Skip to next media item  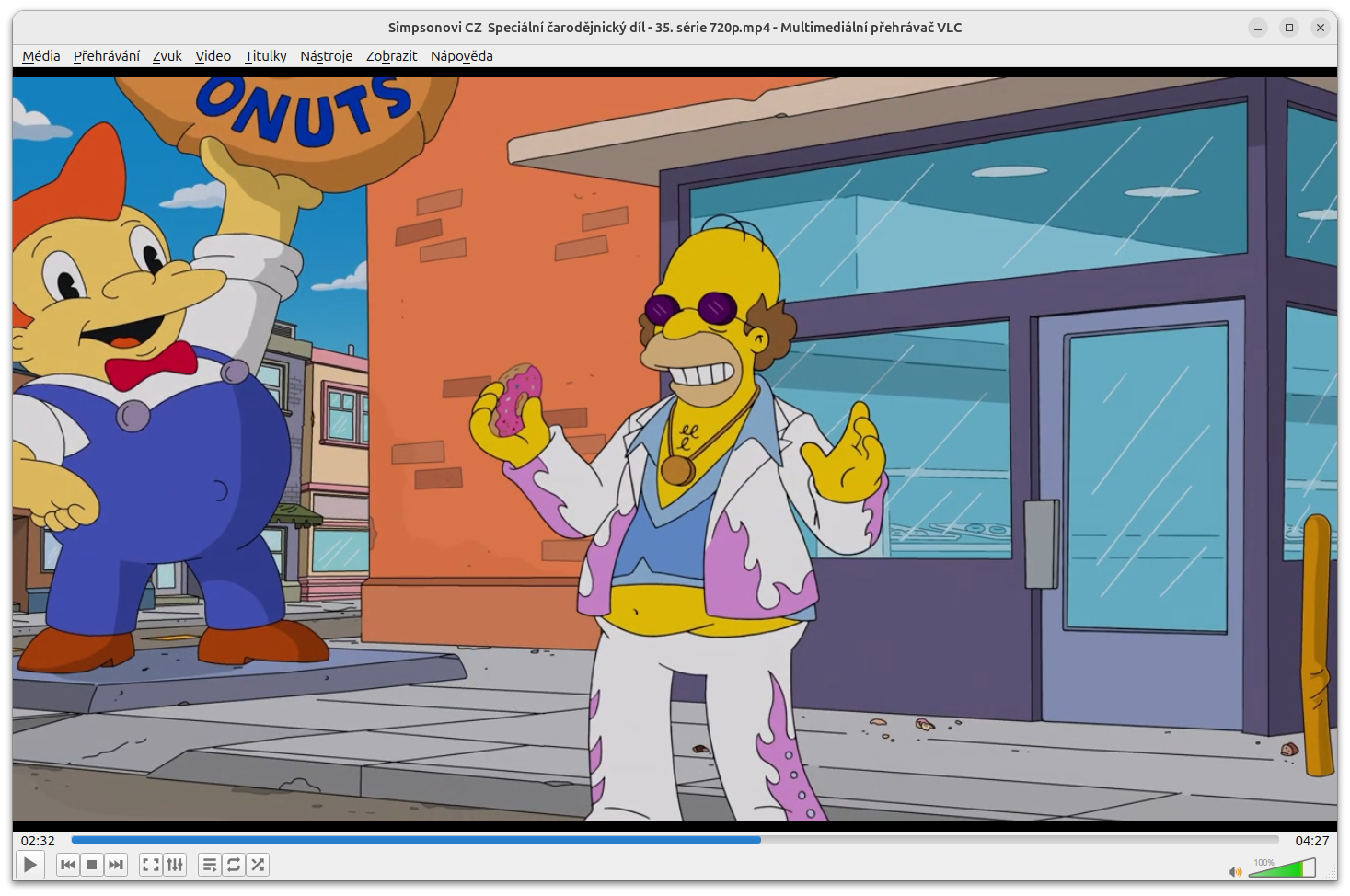[x=116, y=865]
